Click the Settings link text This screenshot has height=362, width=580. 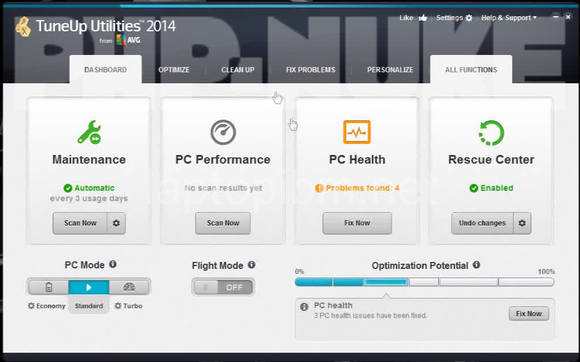tap(449, 18)
